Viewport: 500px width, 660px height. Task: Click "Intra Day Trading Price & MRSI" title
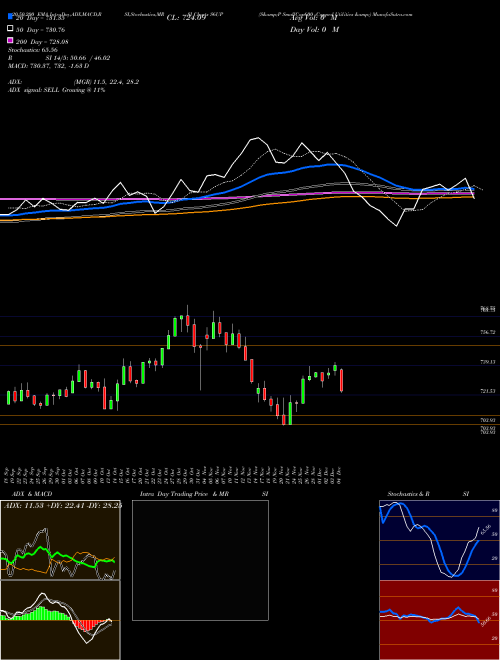tap(204, 494)
